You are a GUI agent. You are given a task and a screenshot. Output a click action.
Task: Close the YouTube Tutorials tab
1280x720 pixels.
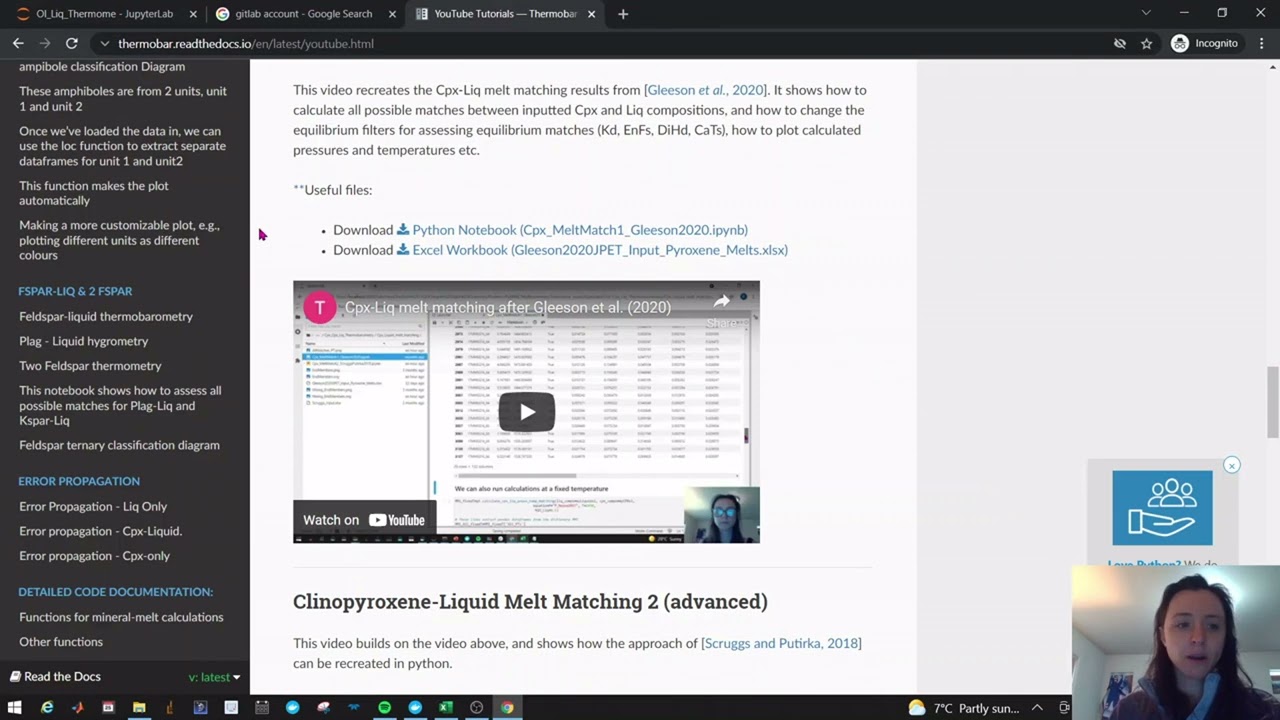point(592,14)
